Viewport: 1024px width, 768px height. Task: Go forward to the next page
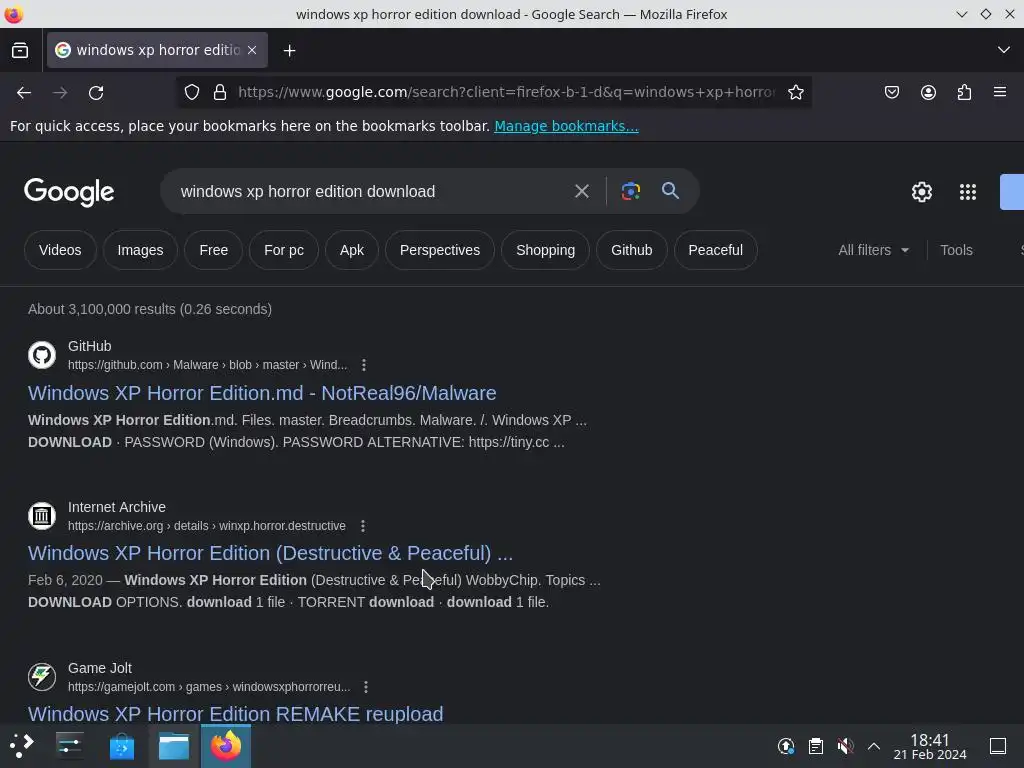[60, 93]
